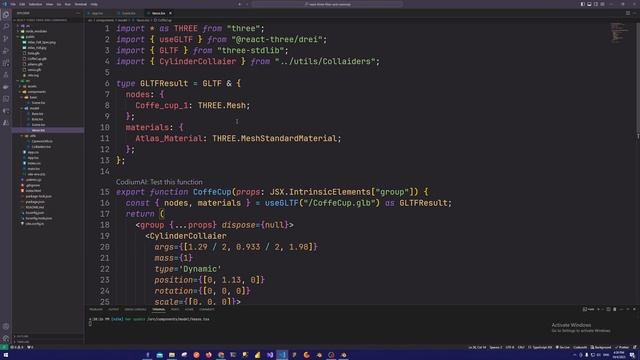
Task: Maximize the terminal panel size
Action: (628, 309)
